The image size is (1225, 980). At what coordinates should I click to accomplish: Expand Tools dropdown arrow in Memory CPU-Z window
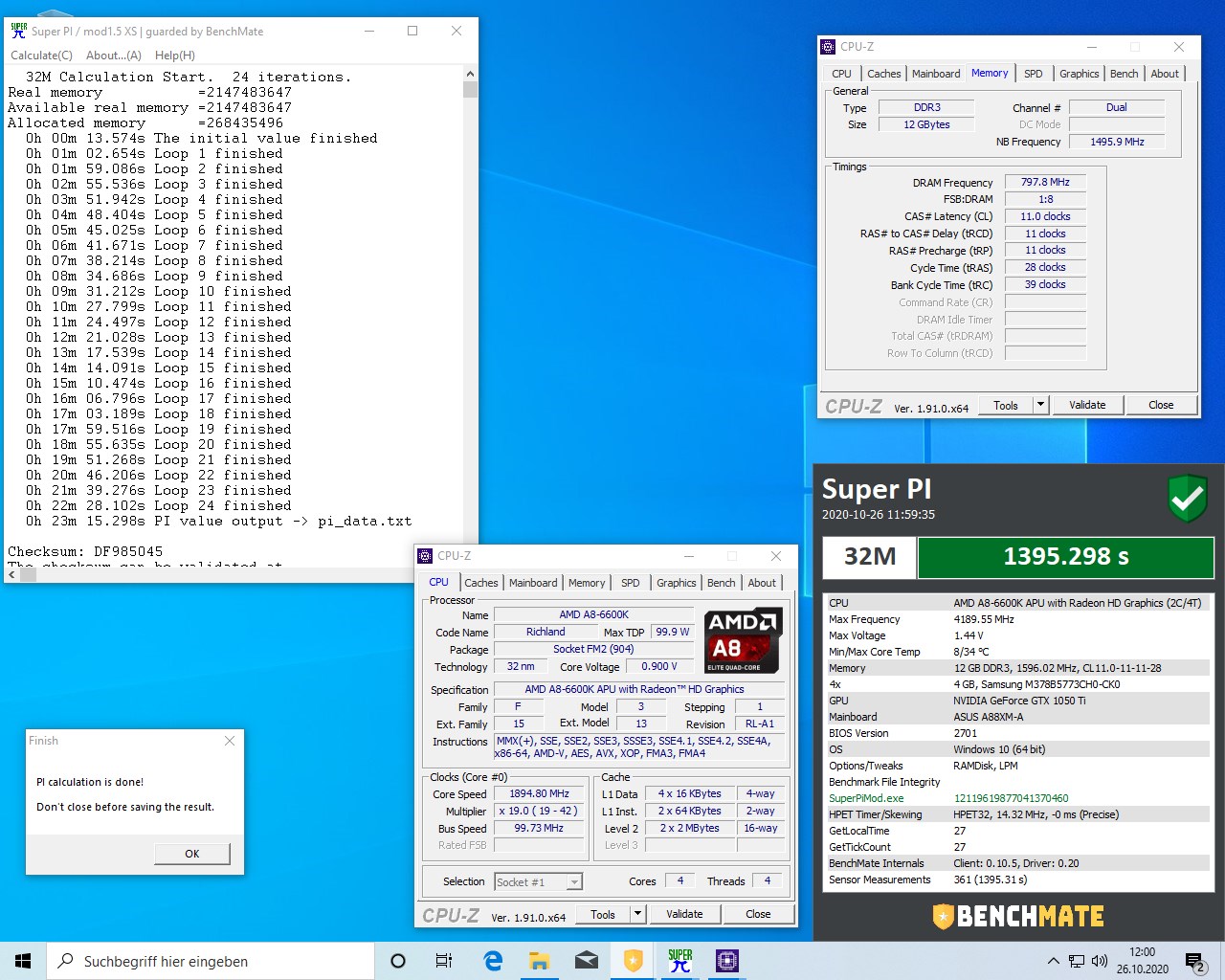click(1041, 406)
